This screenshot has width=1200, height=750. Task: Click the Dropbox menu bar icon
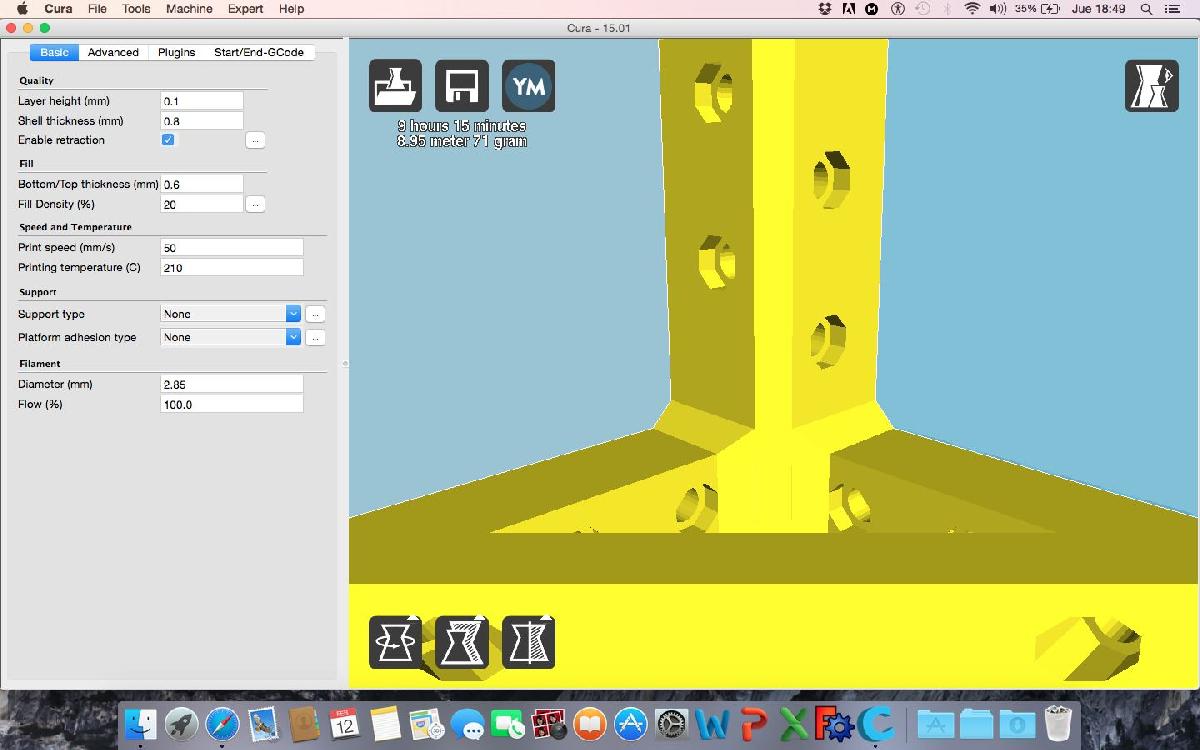pyautogui.click(x=824, y=9)
